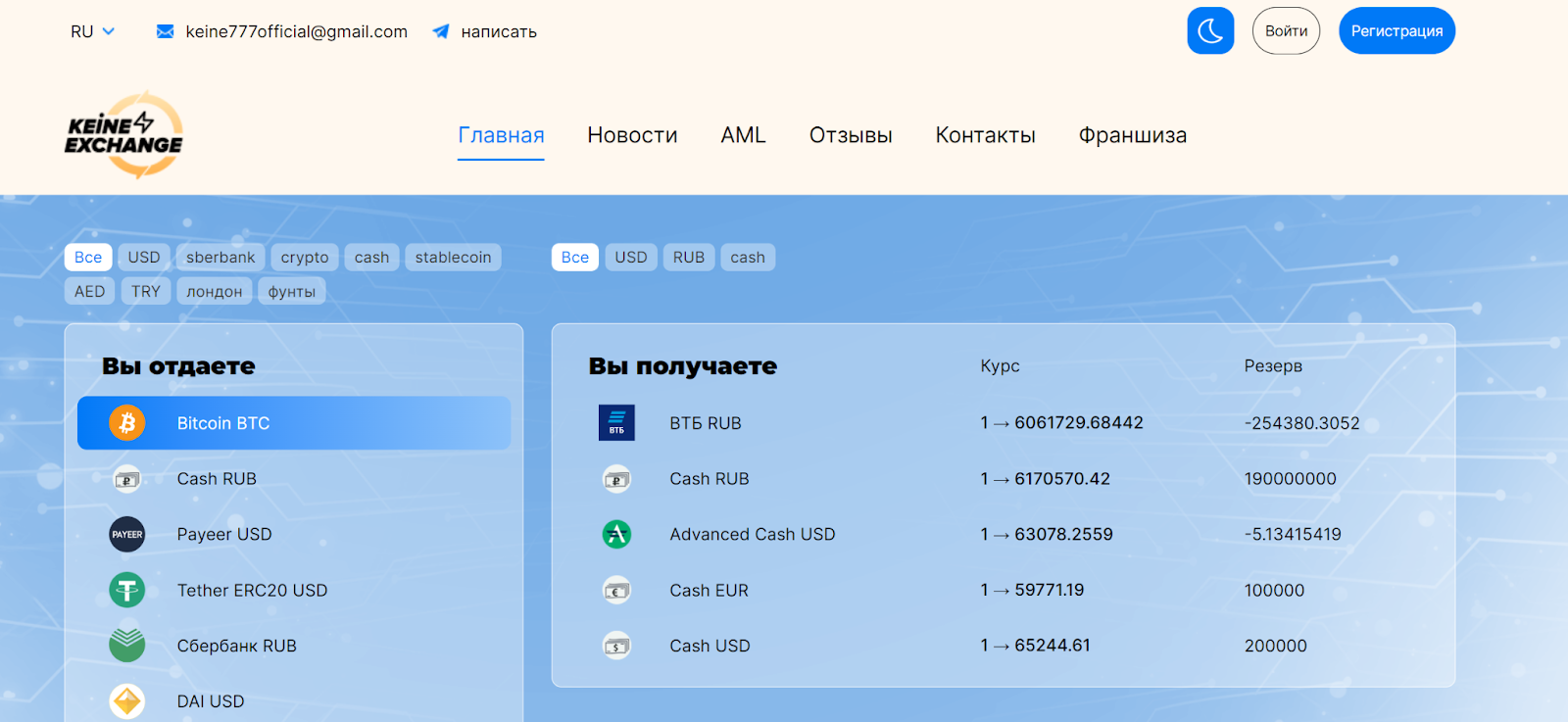The image size is (1568, 722).
Task: Click the Курс column header
Action: [1000, 365]
